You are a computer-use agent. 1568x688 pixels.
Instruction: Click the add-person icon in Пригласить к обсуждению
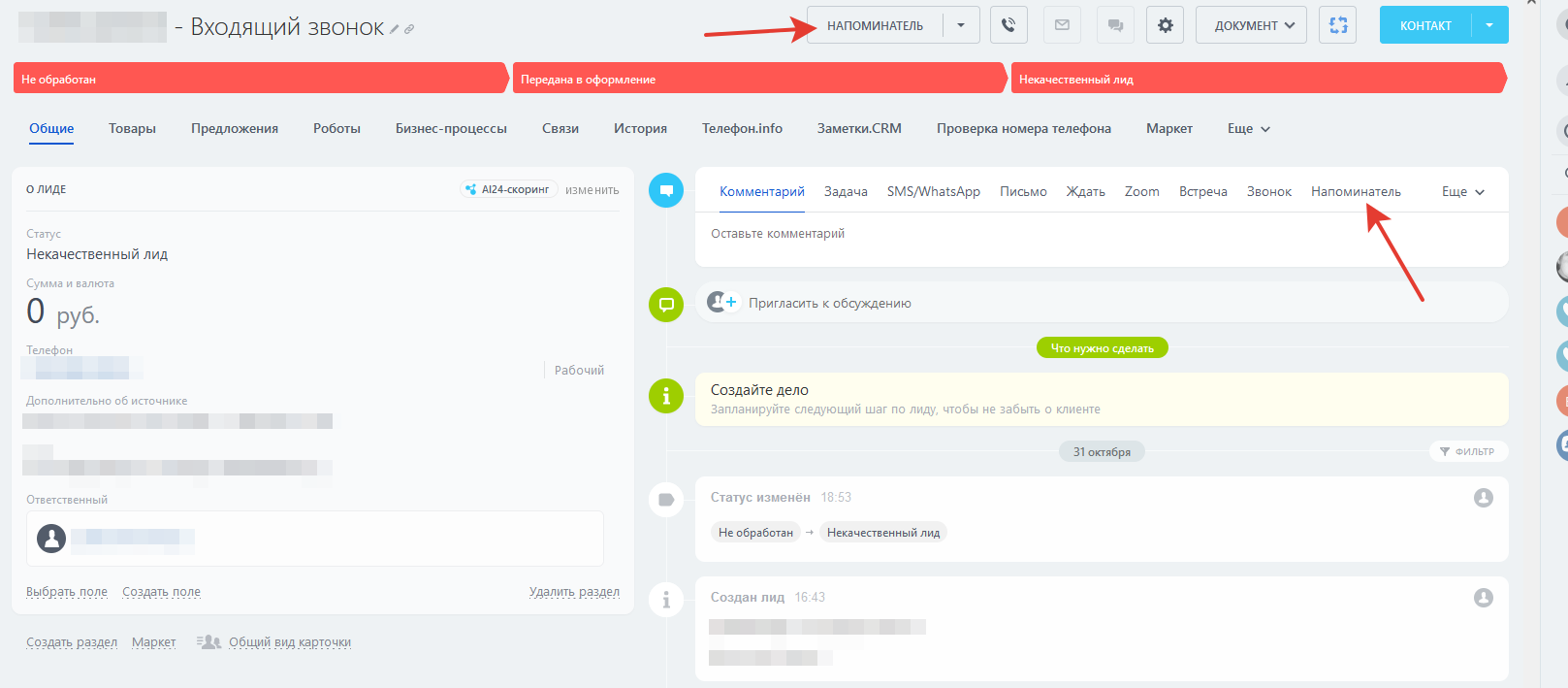(722, 303)
